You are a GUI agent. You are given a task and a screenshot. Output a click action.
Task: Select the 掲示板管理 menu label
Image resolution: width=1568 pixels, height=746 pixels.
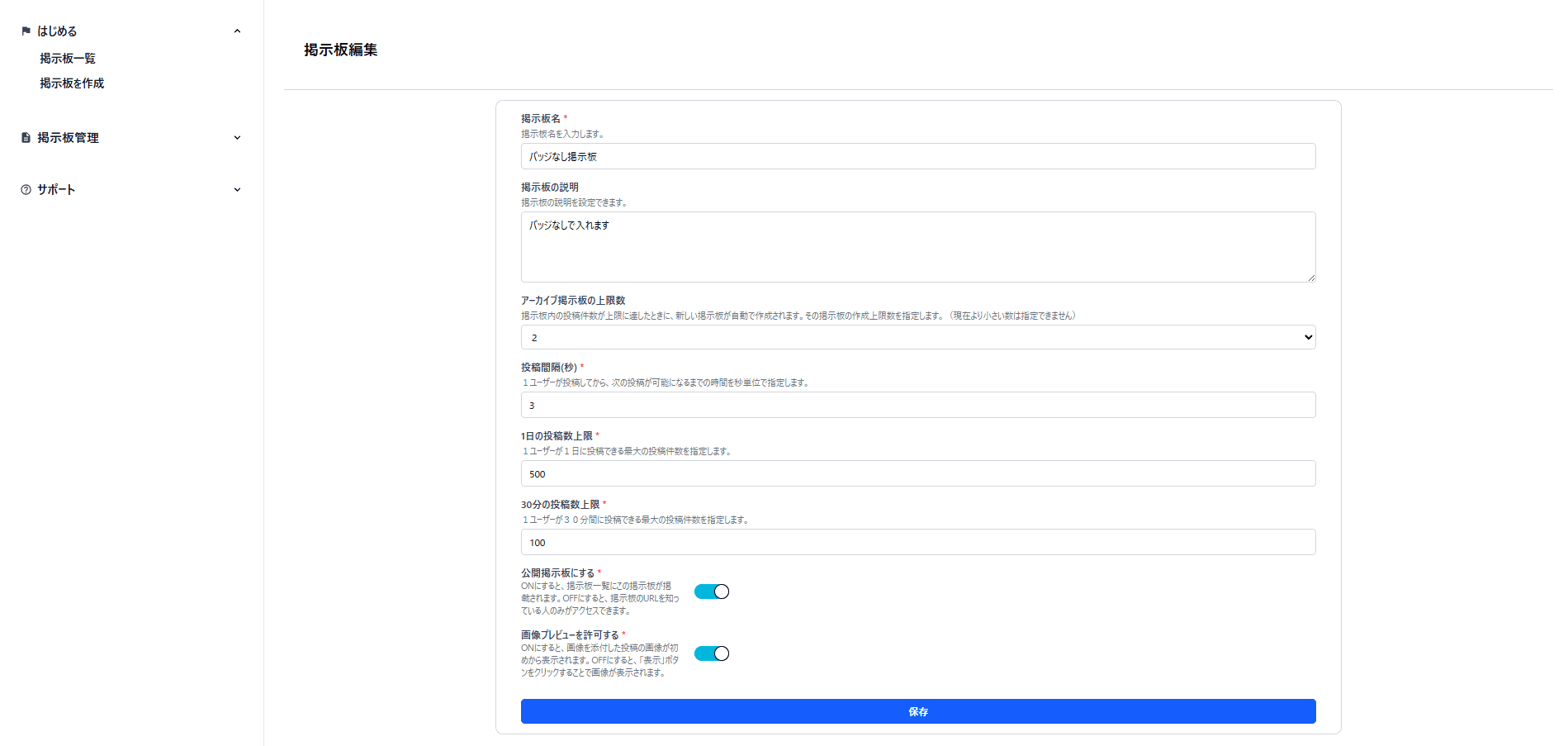pos(68,138)
